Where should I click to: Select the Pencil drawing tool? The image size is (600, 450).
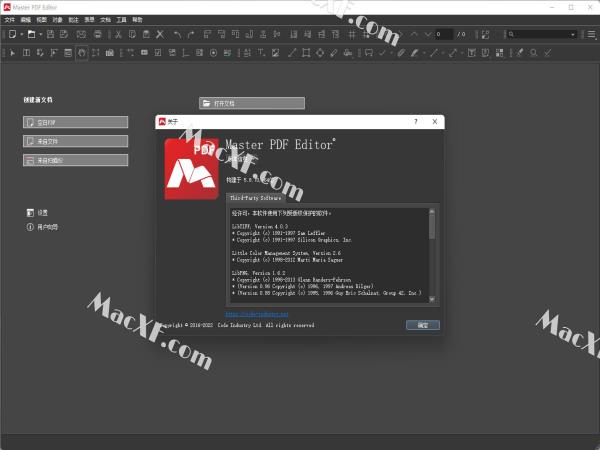pyautogui.click(x=334, y=53)
